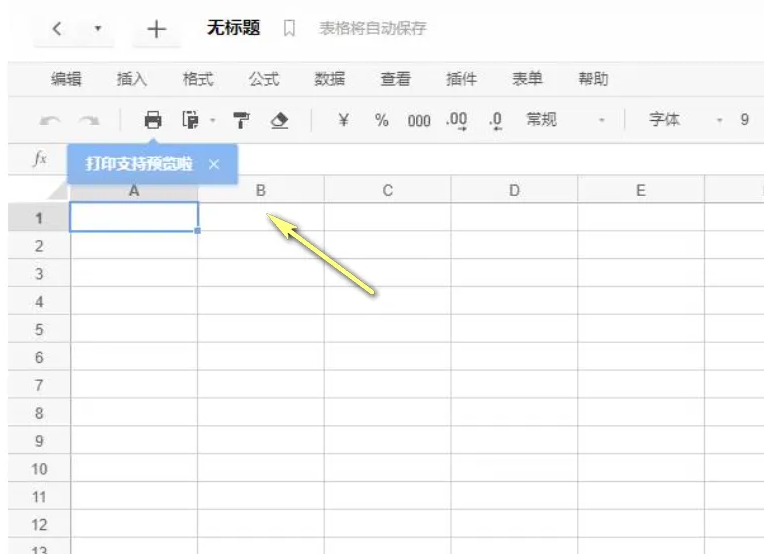Apply thousands separator 000 format
The height and width of the screenshot is (554, 764).
point(418,120)
